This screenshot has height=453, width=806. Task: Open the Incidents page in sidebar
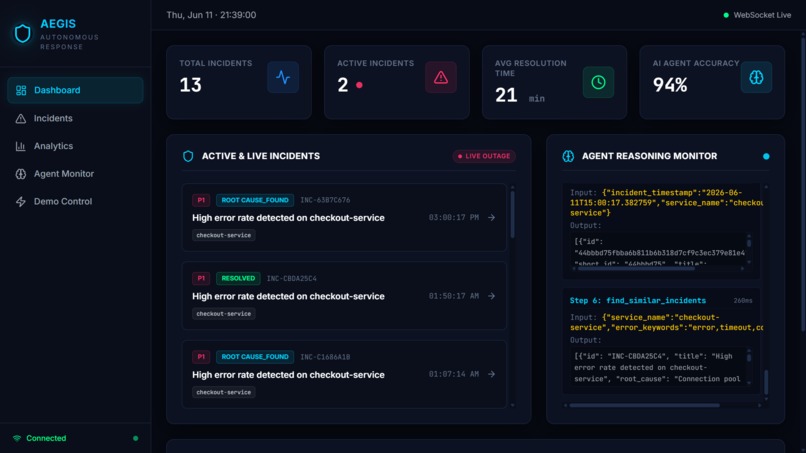click(75, 118)
